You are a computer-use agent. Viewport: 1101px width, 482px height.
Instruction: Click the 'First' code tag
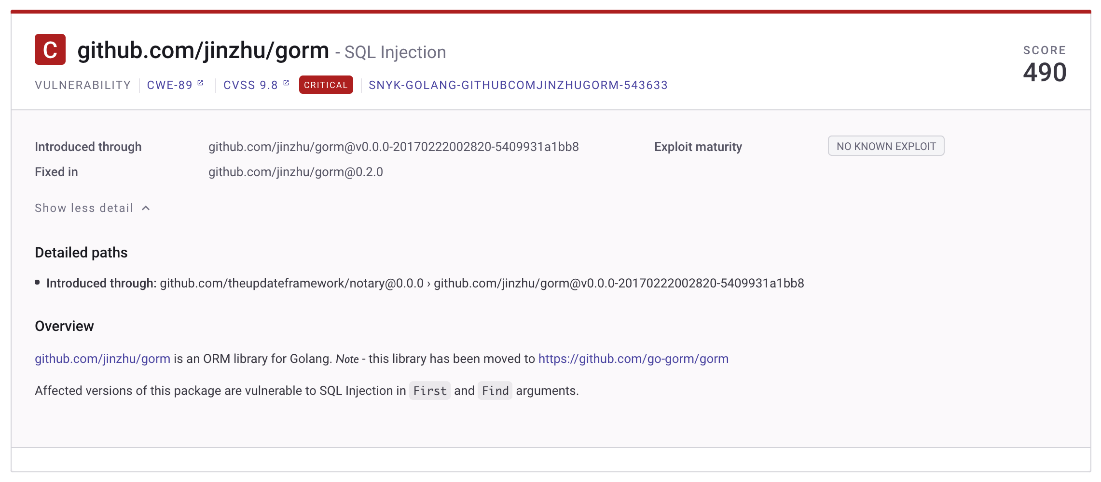(430, 391)
